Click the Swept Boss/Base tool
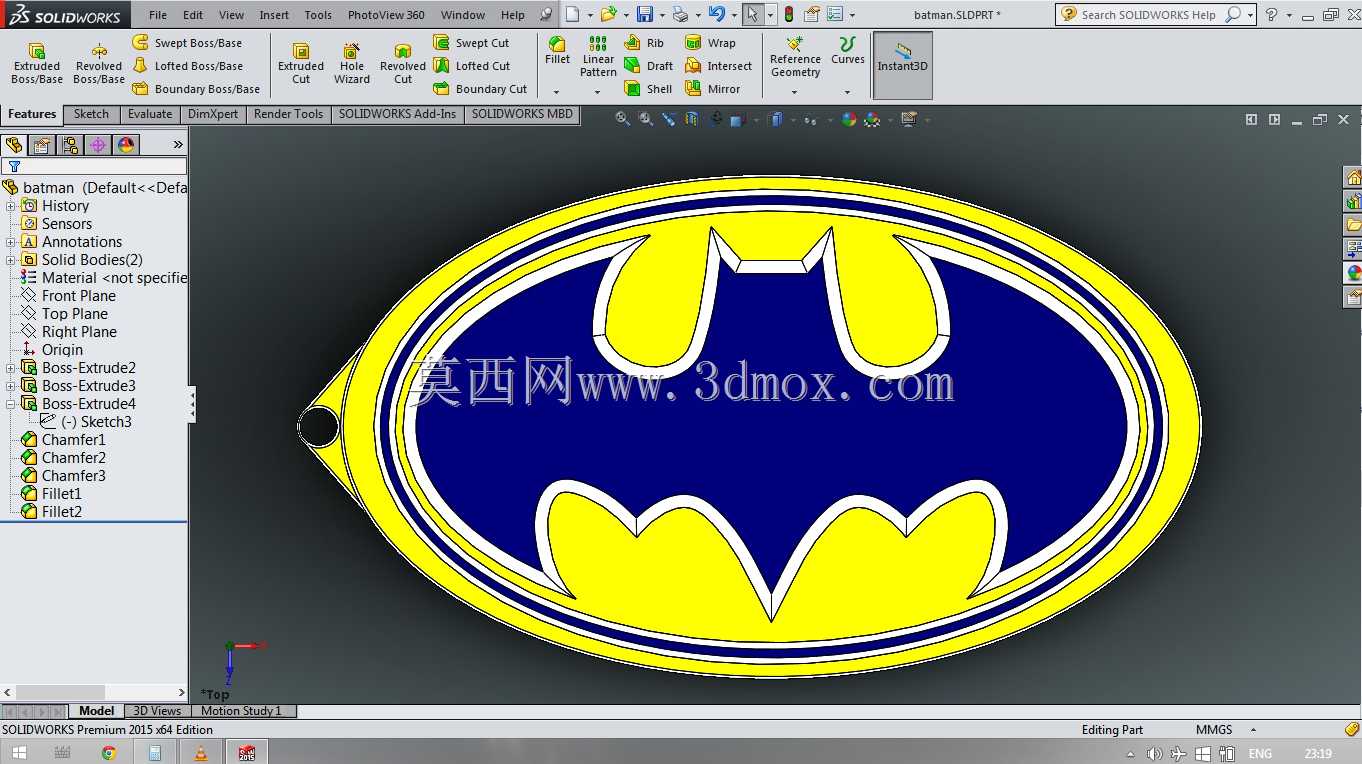The image size is (1362, 764). click(188, 43)
